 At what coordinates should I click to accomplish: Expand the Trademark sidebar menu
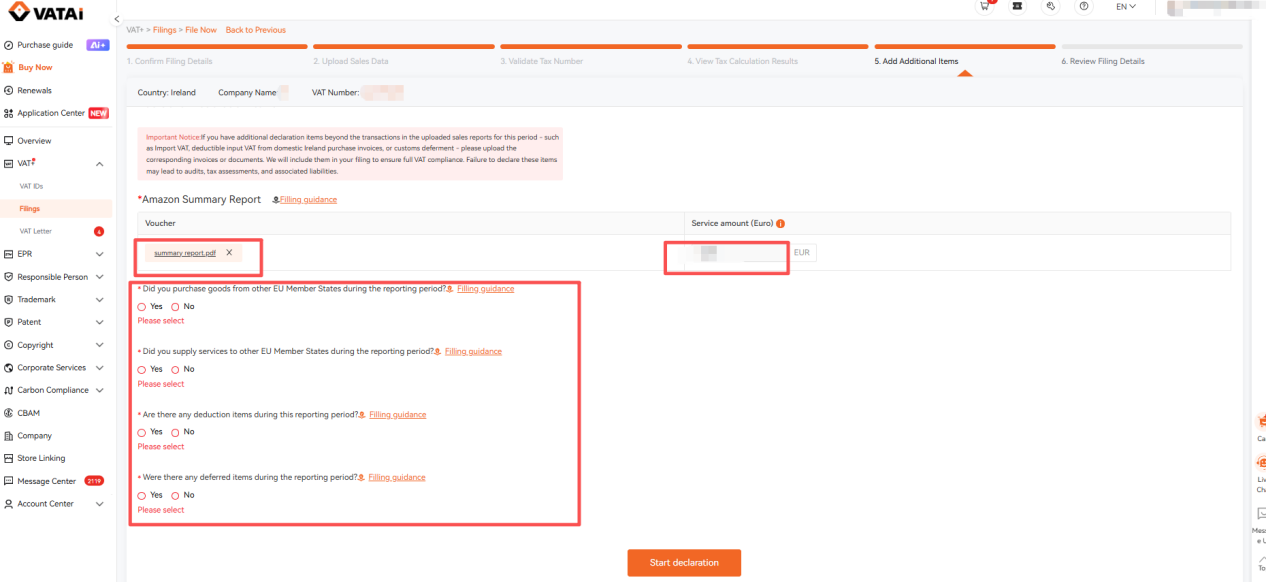[99, 300]
